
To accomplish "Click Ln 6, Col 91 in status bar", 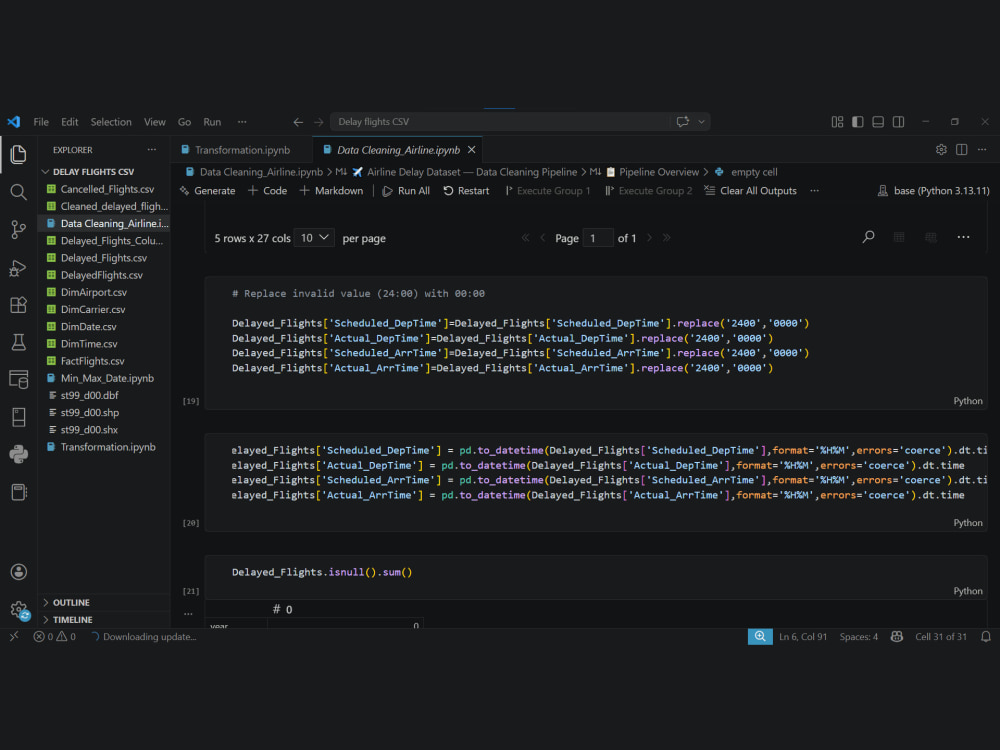I will click(803, 636).
